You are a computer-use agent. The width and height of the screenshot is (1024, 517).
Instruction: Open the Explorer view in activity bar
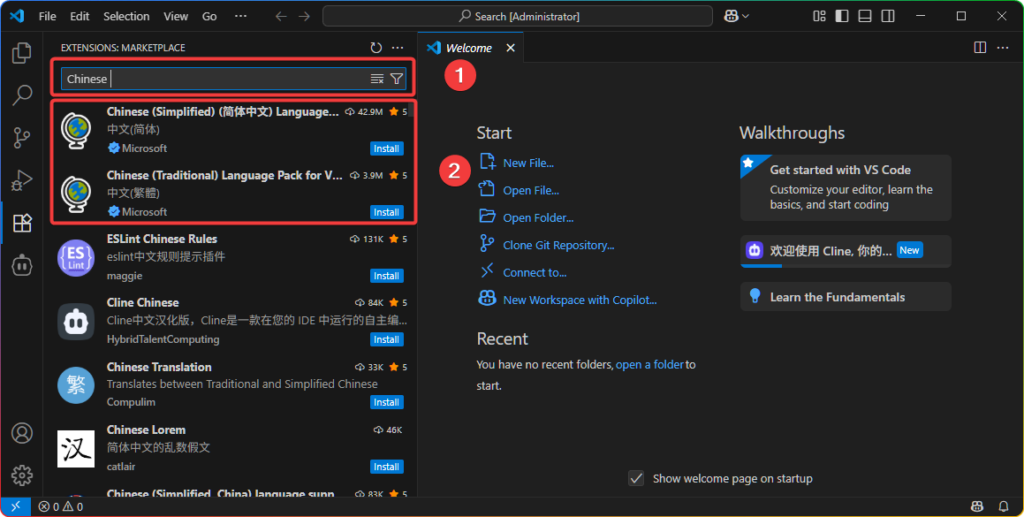(22, 53)
